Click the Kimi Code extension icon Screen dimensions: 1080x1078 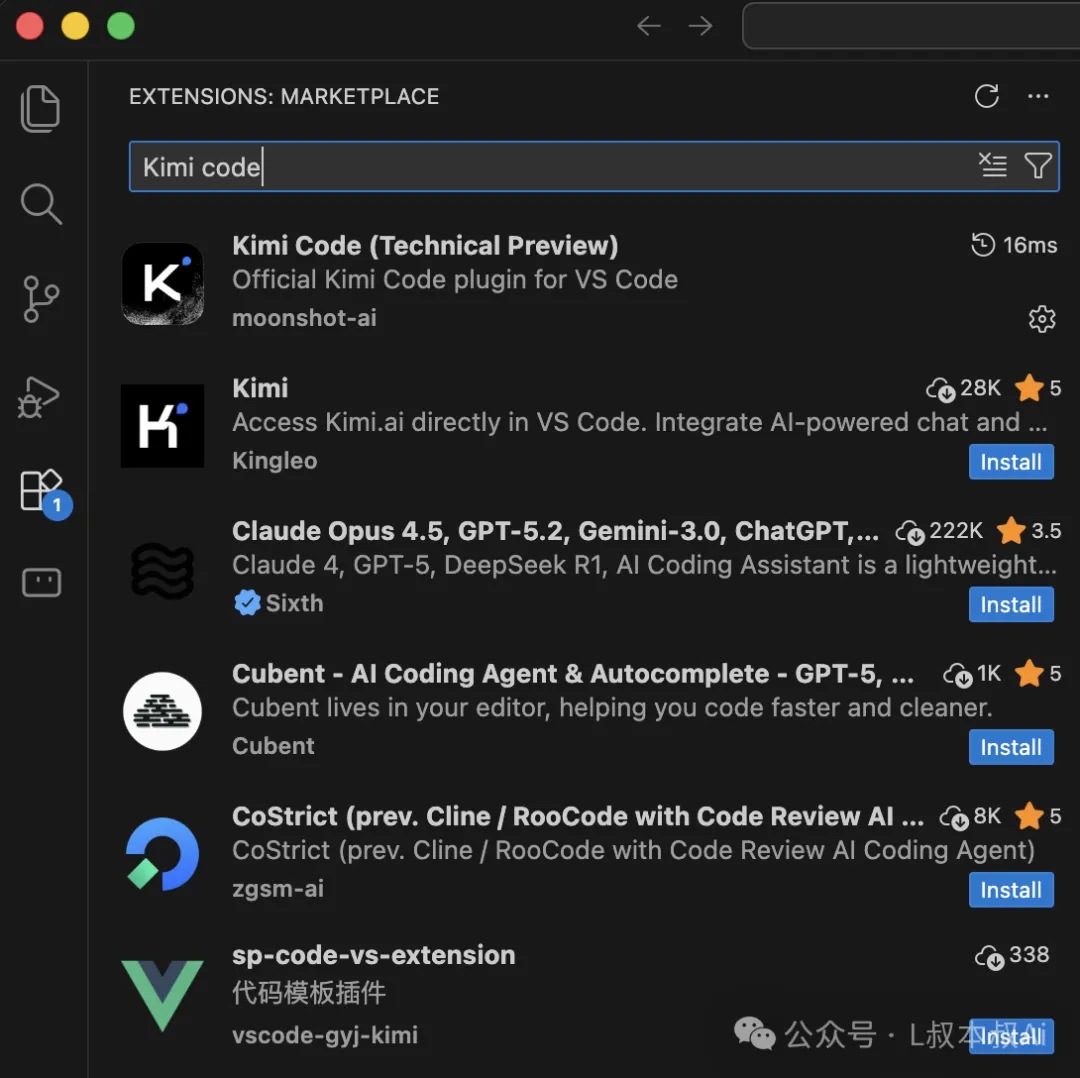pyautogui.click(x=163, y=284)
